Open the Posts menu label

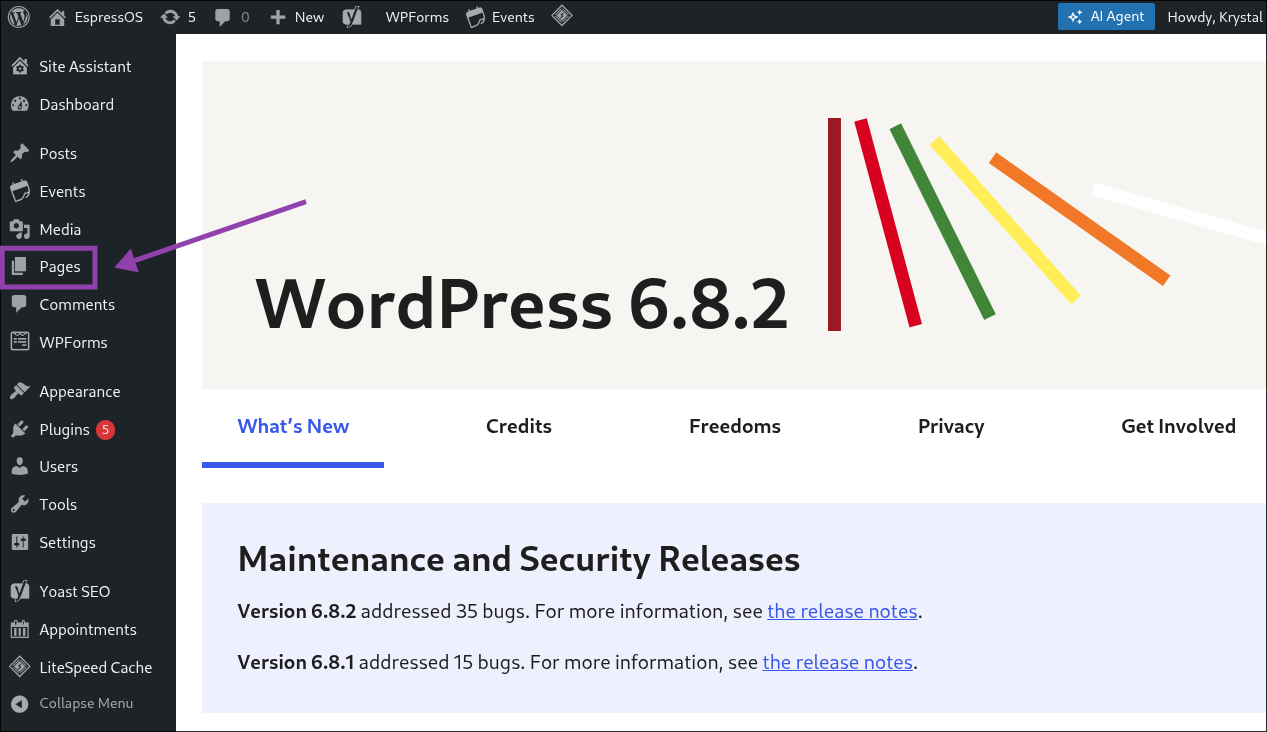58,154
